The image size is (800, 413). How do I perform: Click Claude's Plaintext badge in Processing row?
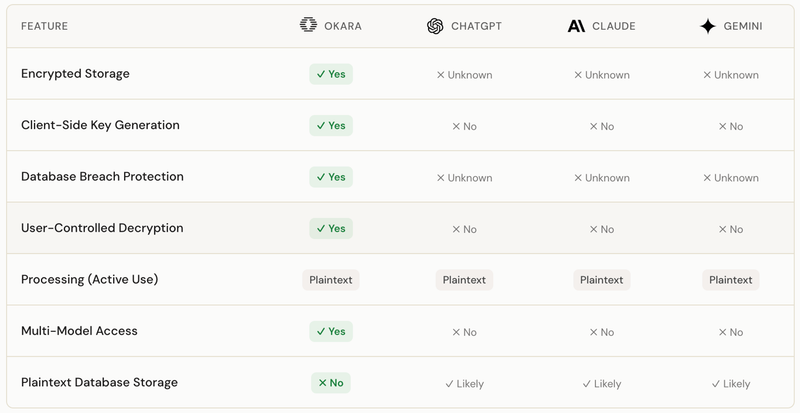tap(601, 280)
